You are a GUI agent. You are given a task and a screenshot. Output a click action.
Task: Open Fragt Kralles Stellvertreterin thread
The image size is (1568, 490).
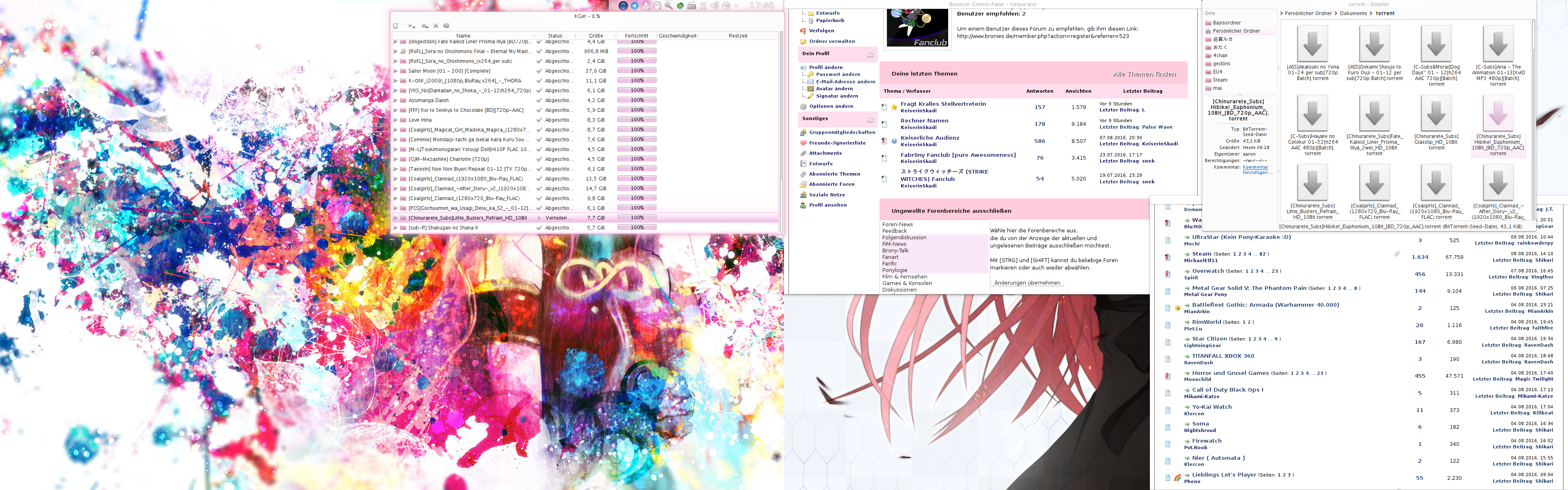coord(943,104)
